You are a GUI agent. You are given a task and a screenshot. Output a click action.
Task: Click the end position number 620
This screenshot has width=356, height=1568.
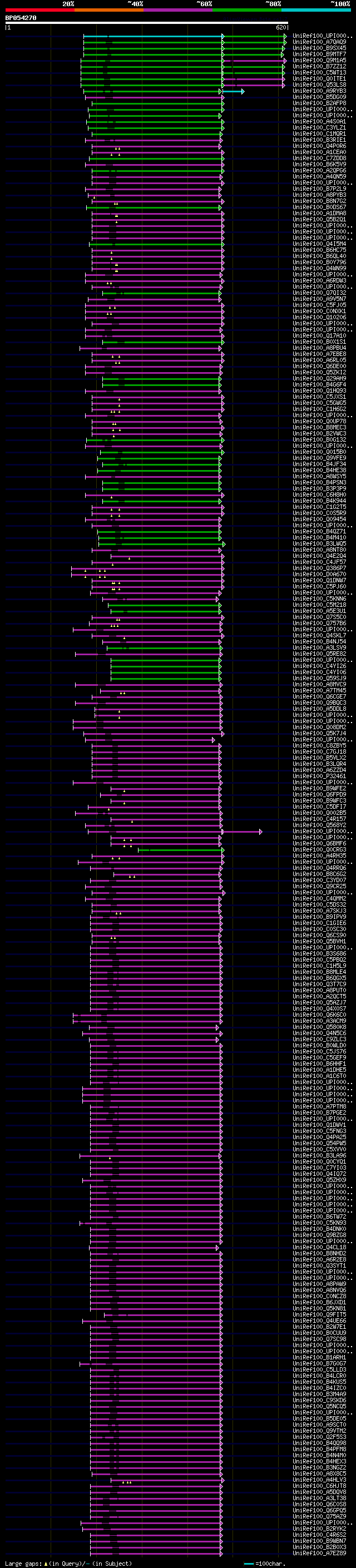280,27
